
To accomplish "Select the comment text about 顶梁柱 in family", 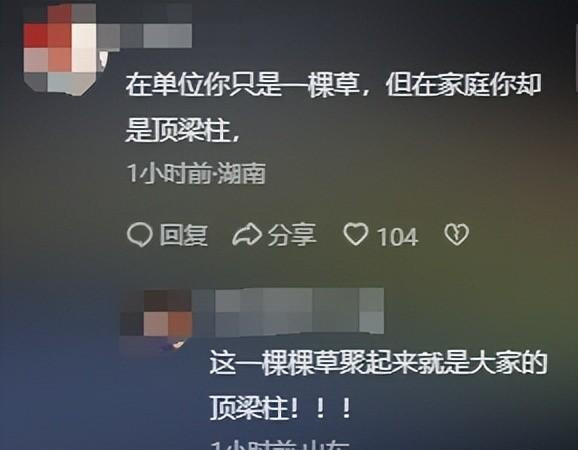I will pyautogui.click(x=333, y=108).
